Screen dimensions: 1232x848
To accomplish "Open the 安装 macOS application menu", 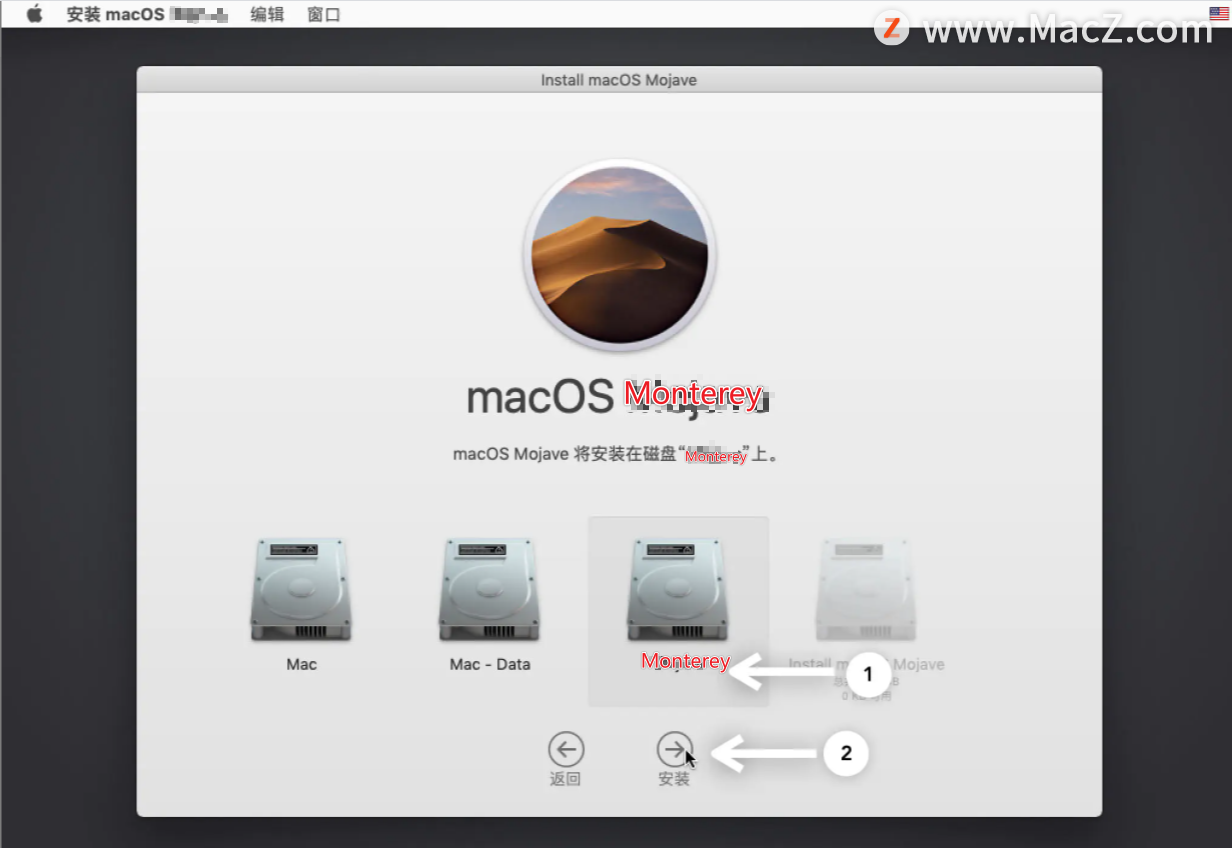I will (147, 14).
